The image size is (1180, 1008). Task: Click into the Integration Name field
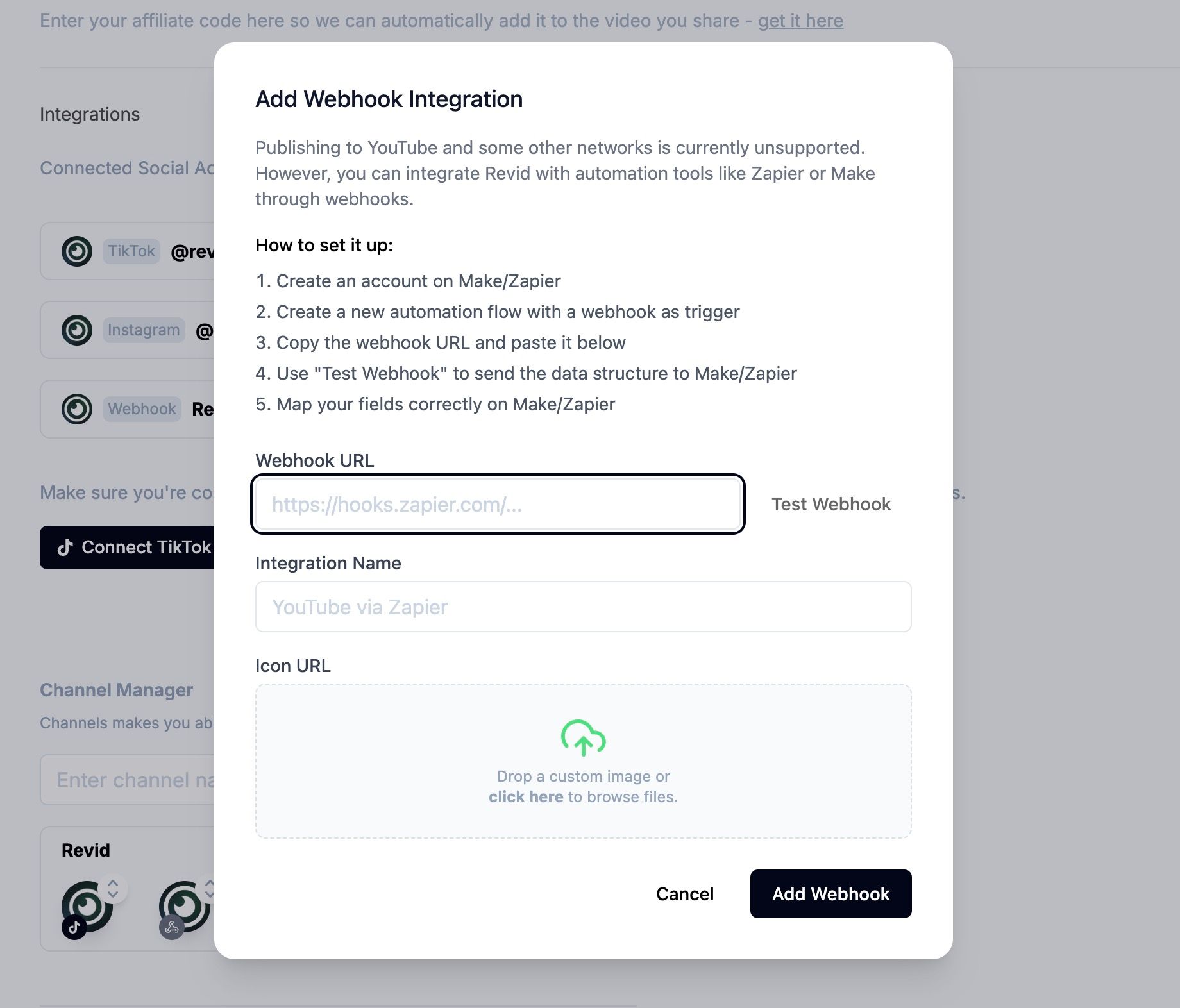[583, 607]
